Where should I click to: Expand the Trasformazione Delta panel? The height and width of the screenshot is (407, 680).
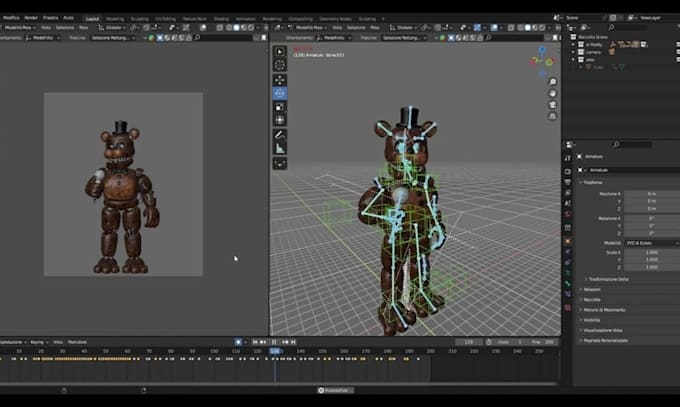608,279
